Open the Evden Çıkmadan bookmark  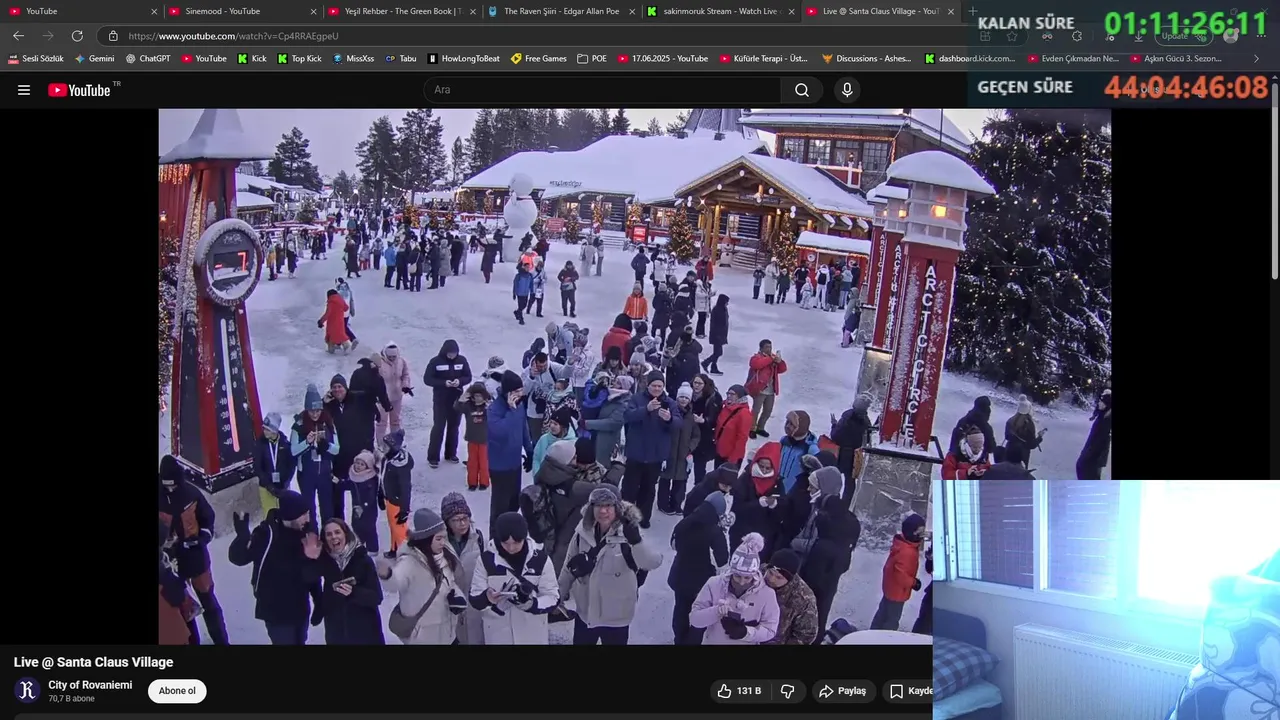click(x=1072, y=59)
